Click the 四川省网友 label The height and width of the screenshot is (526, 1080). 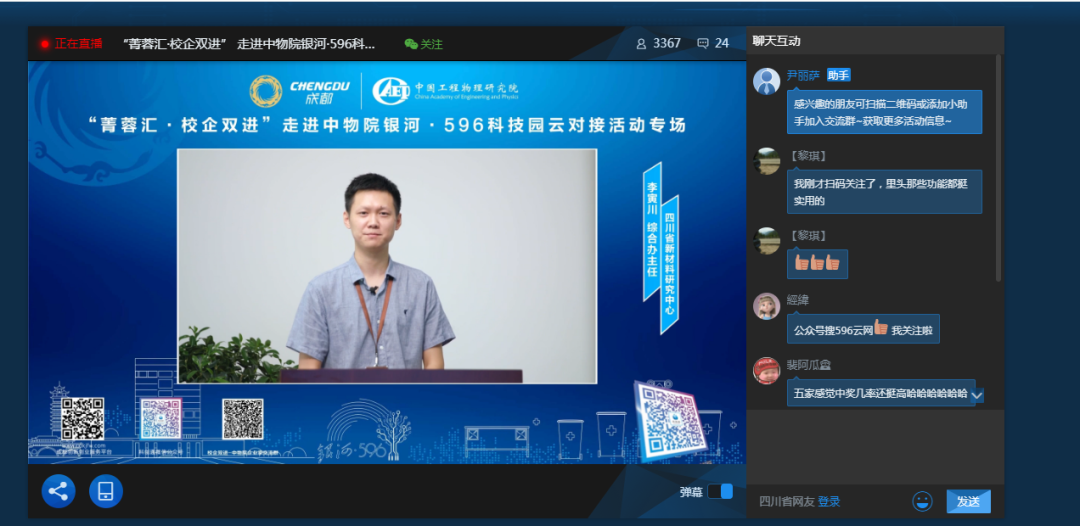(787, 502)
